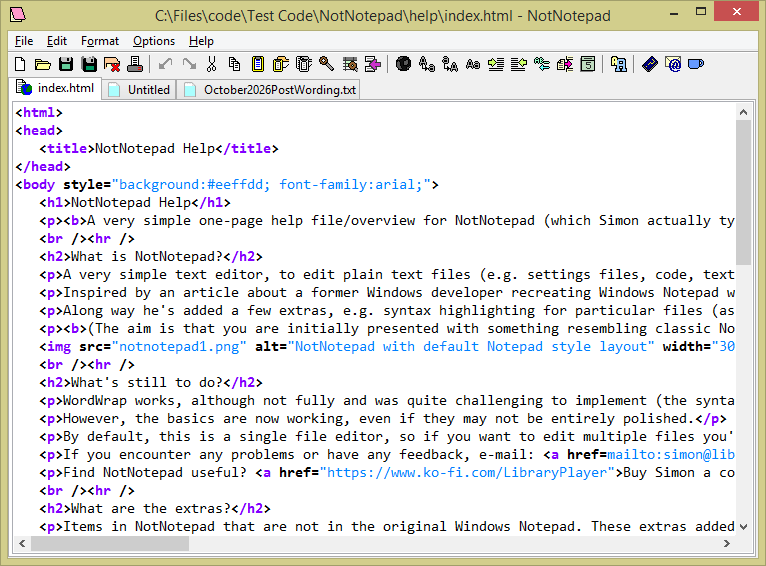Click the "notnotepad1.png" src value
Screen dimensions: 766x566
pos(179,347)
